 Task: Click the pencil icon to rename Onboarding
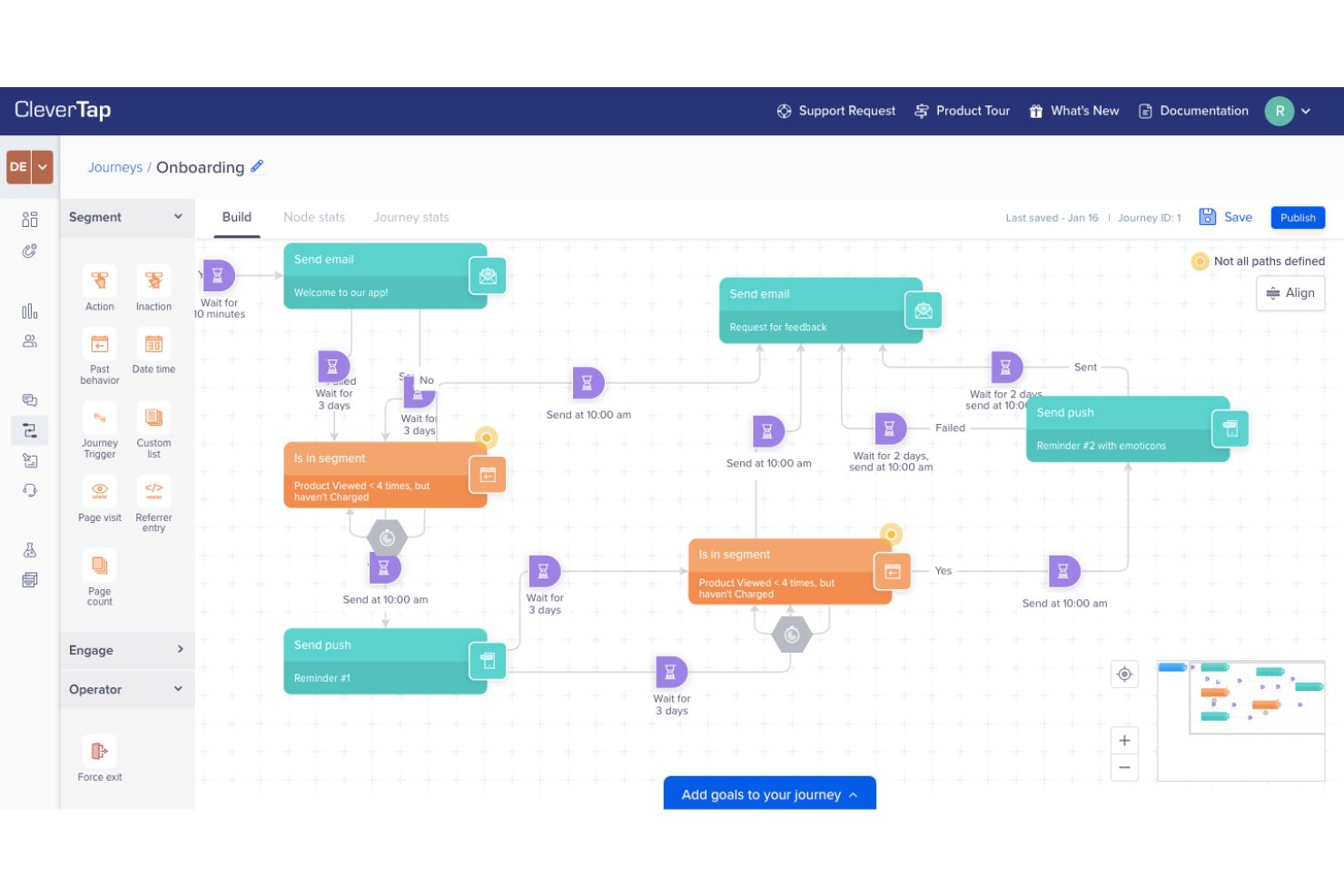(x=257, y=166)
